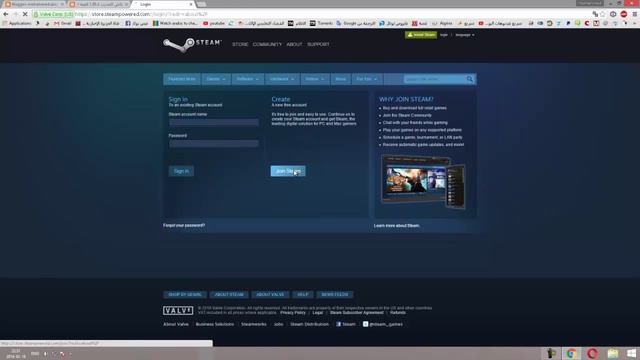This screenshot has height=360, width=640.
Task: Click the Sign in button
Action: [181, 171]
